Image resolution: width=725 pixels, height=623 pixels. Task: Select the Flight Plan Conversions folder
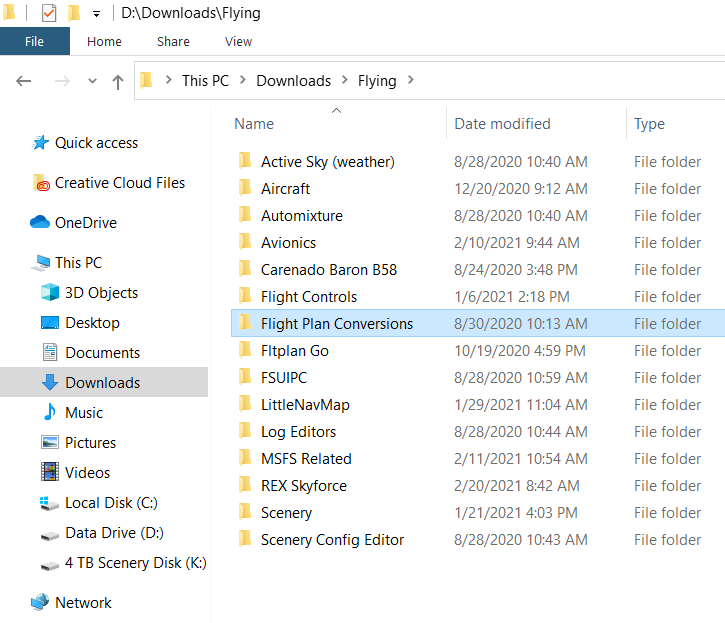(x=478, y=323)
